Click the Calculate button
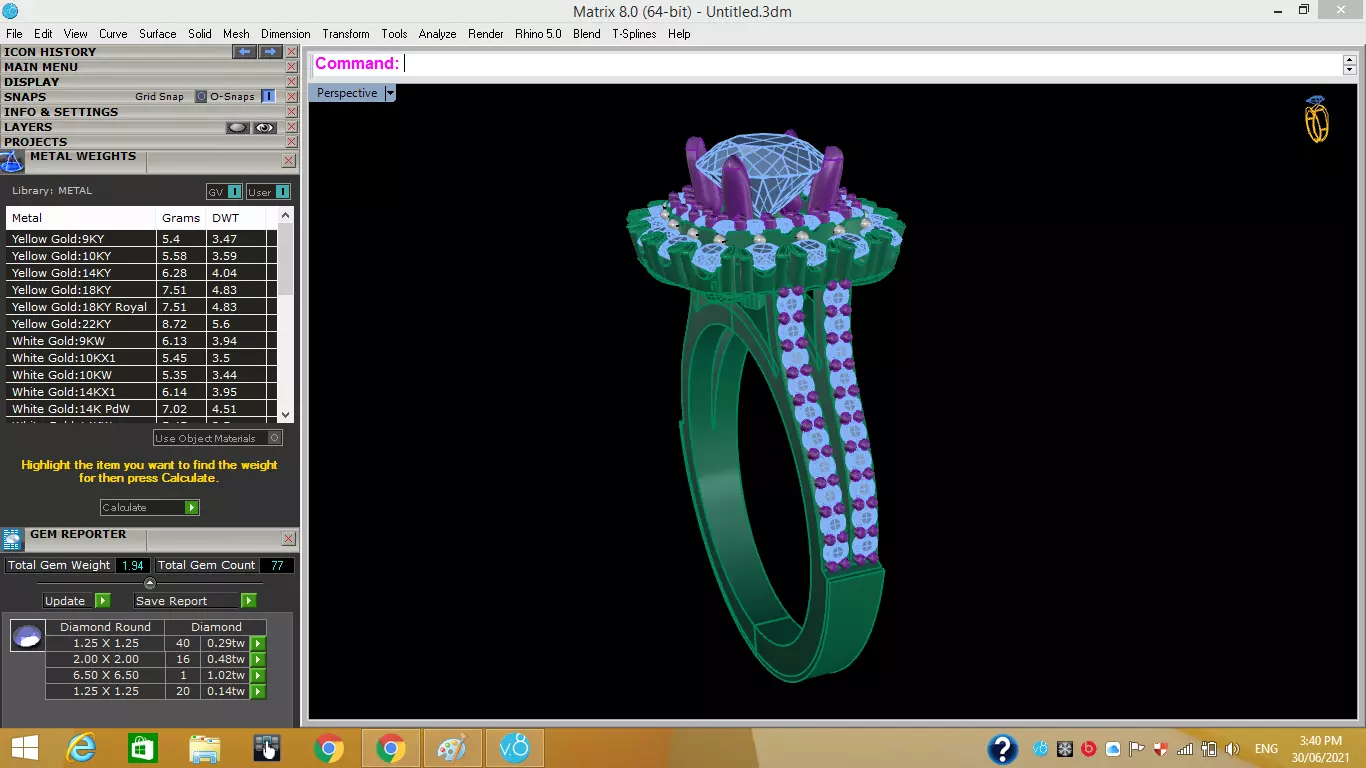Screen dimensions: 1366x768 (x=150, y=508)
